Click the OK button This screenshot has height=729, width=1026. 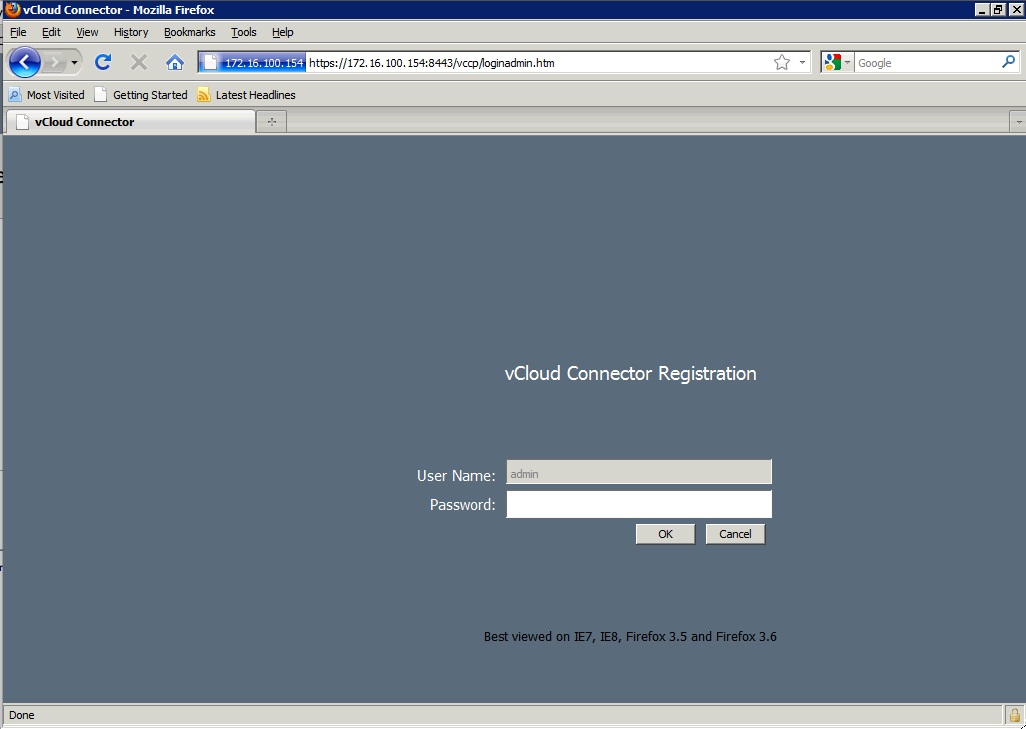[665, 534]
